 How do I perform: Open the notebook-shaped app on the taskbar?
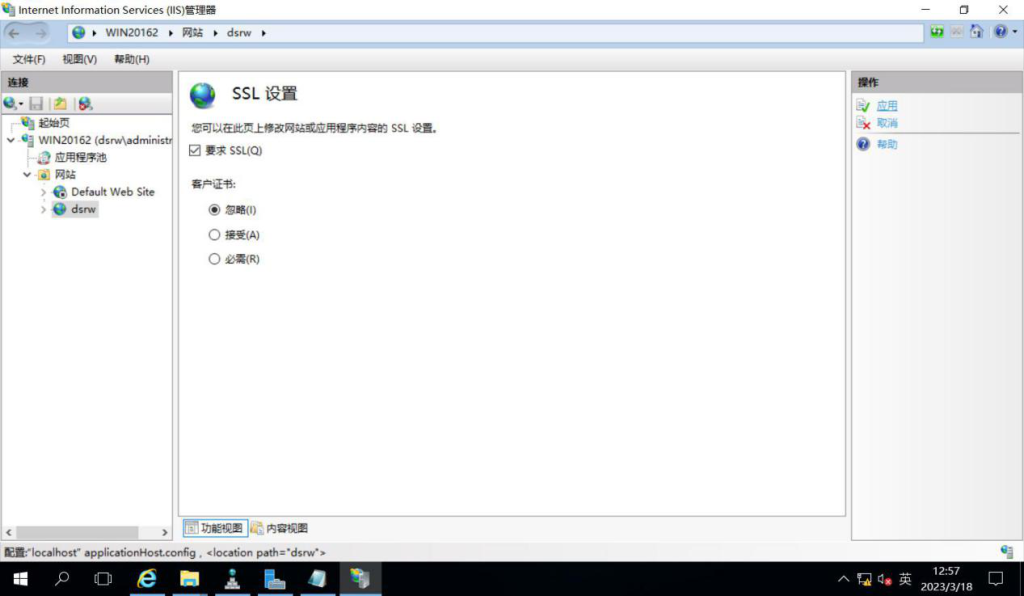click(317, 579)
